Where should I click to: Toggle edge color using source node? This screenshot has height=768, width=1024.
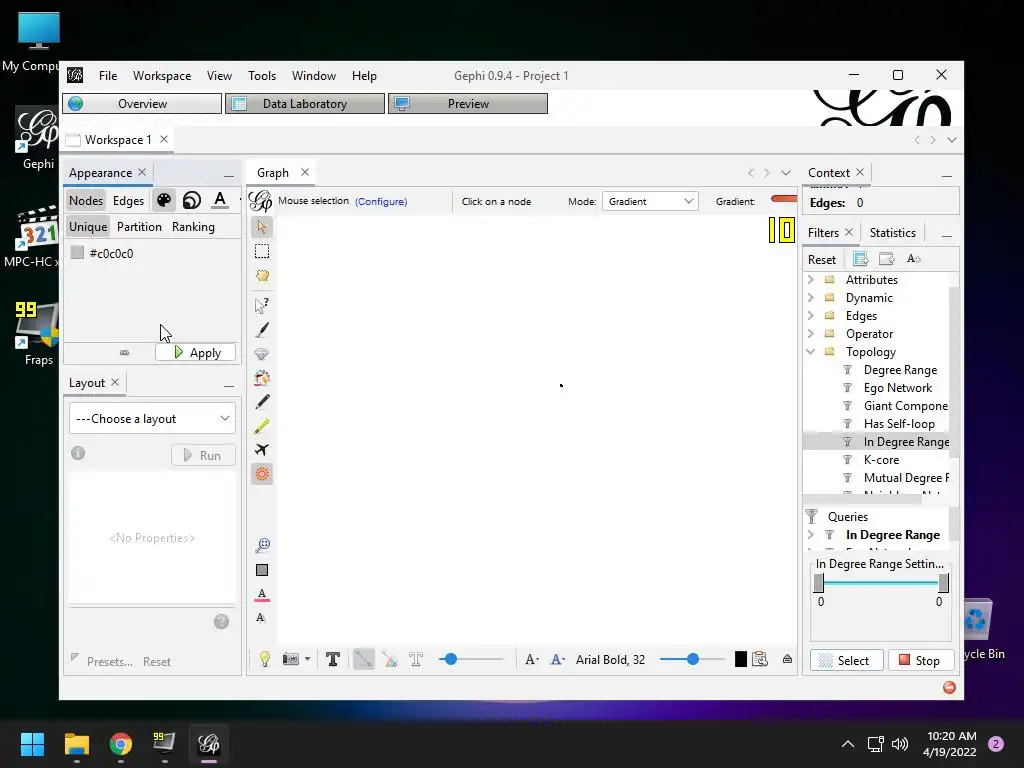[x=390, y=660]
